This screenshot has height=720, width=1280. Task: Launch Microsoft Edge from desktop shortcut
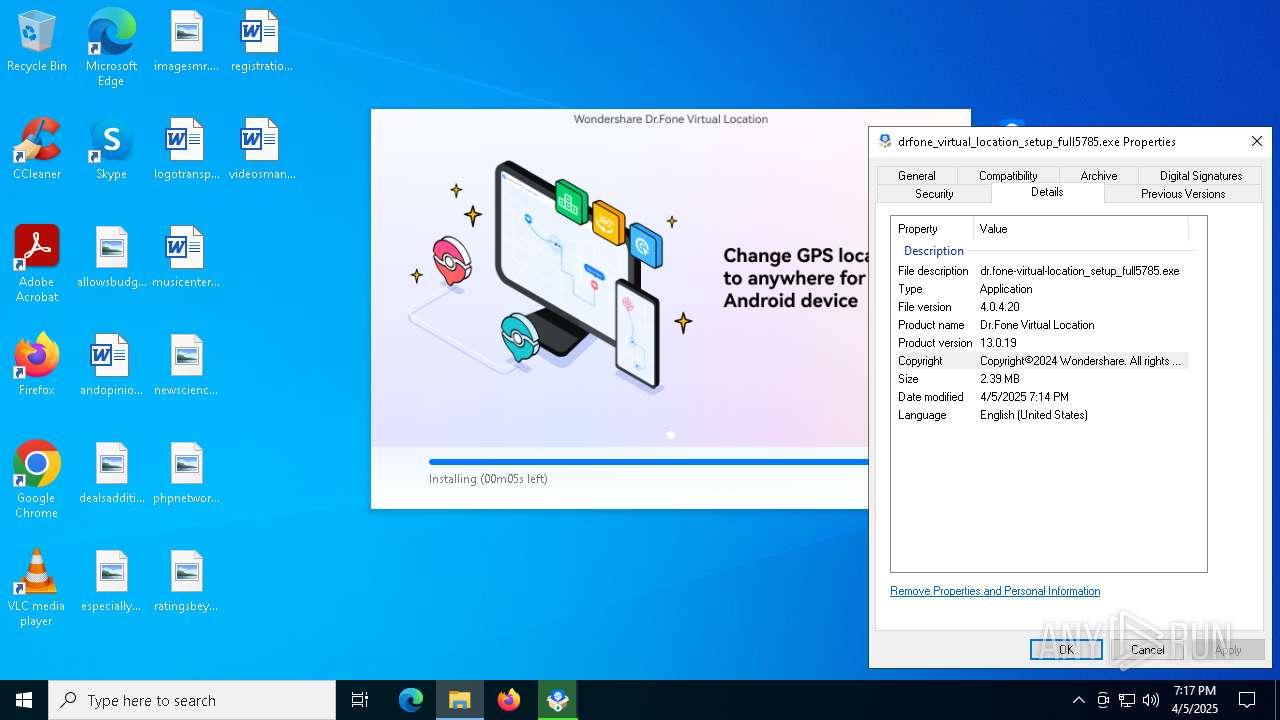coord(111,48)
